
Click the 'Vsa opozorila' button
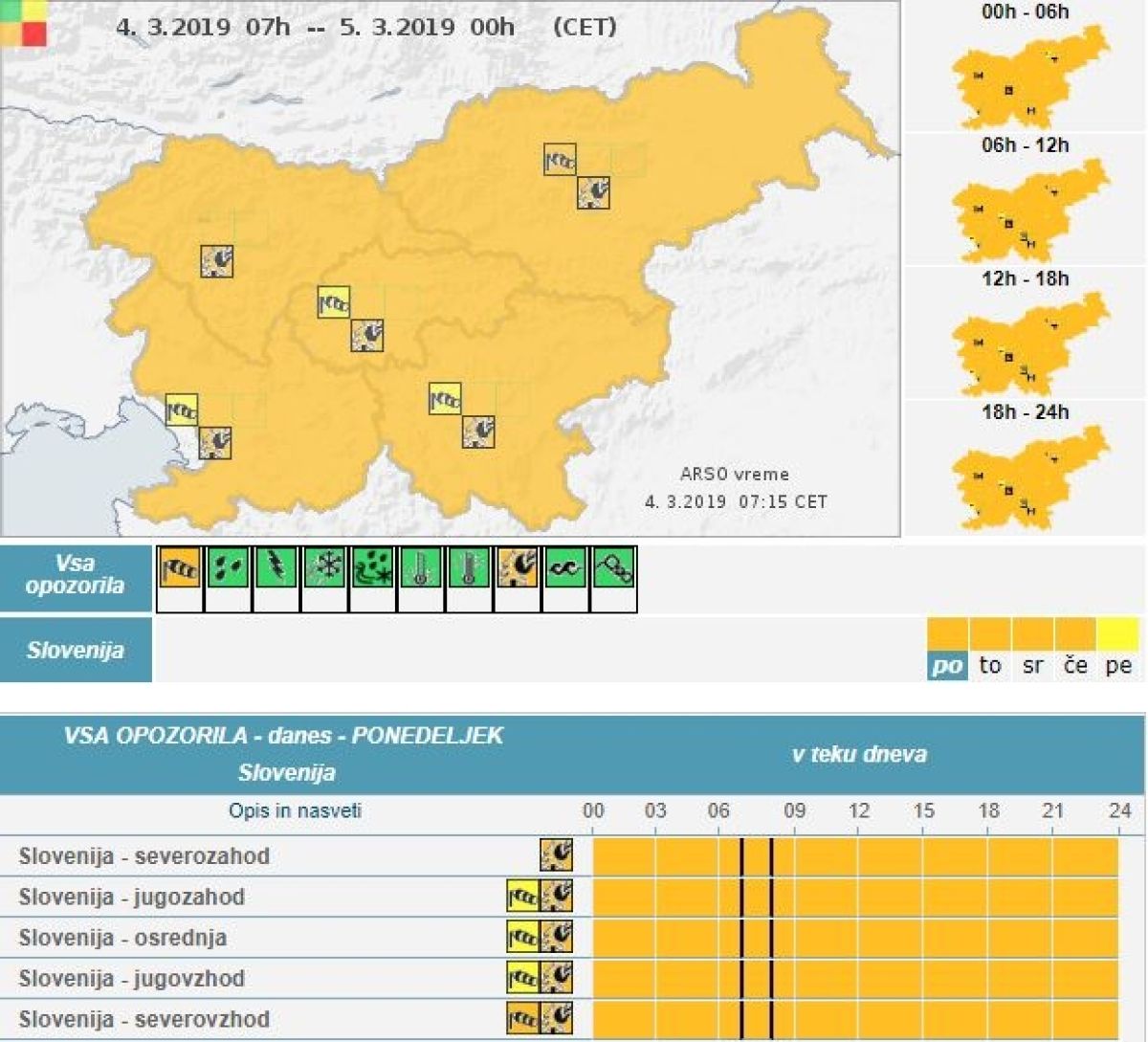[76, 576]
